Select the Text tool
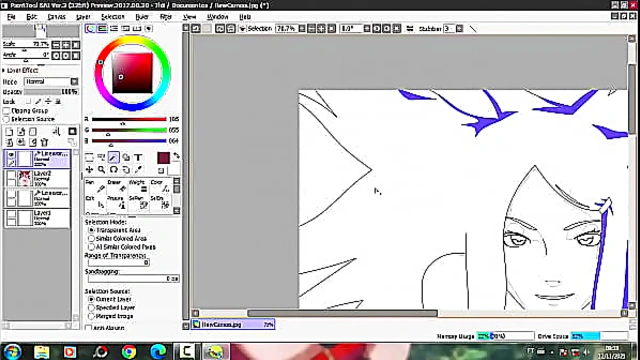The image size is (640, 360). pos(138,158)
